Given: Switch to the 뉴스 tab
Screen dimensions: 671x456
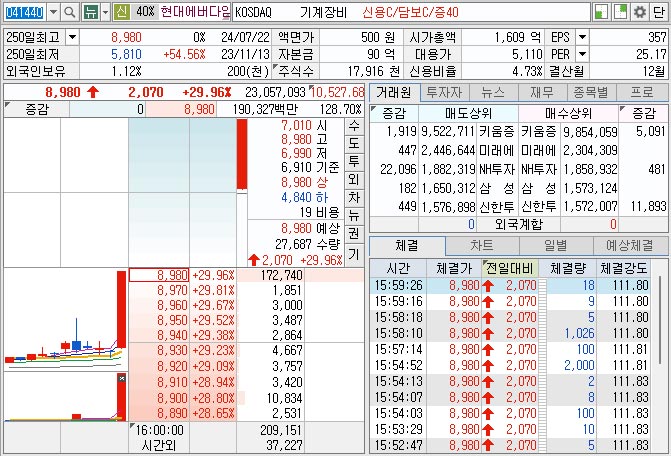Looking at the screenshot, I should click(493, 92).
